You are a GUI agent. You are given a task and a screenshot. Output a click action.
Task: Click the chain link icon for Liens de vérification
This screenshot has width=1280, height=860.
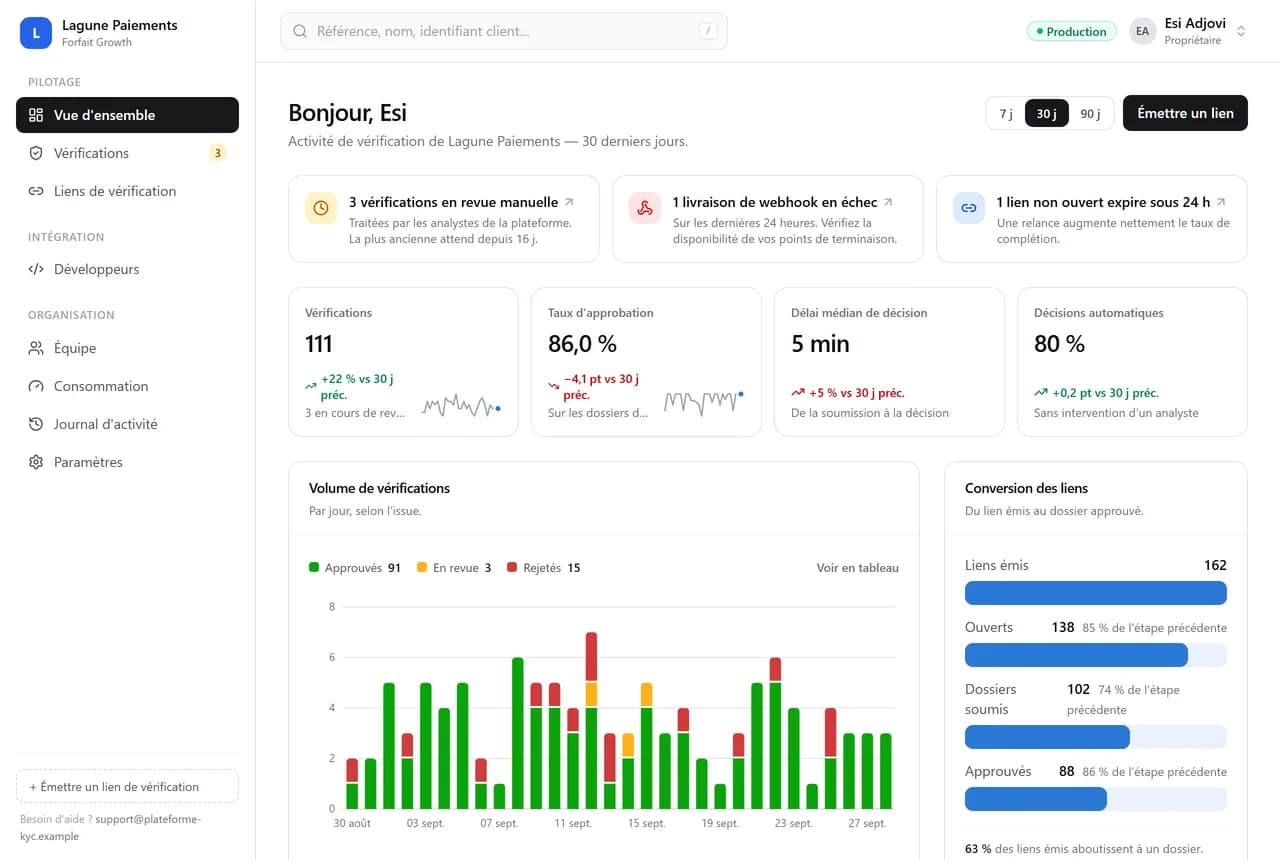coord(36,191)
